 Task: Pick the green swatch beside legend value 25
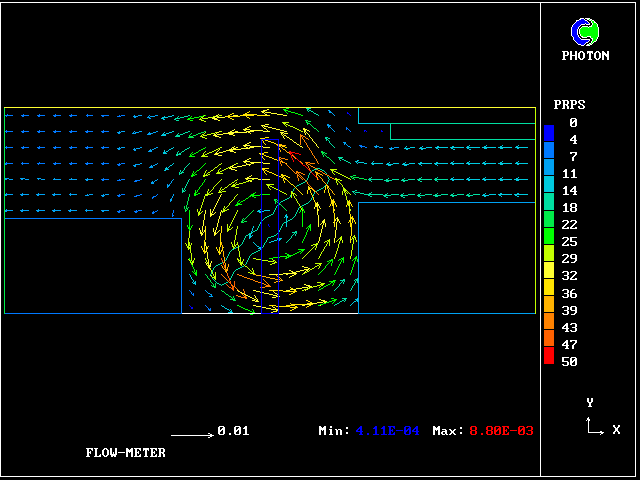coord(549,241)
